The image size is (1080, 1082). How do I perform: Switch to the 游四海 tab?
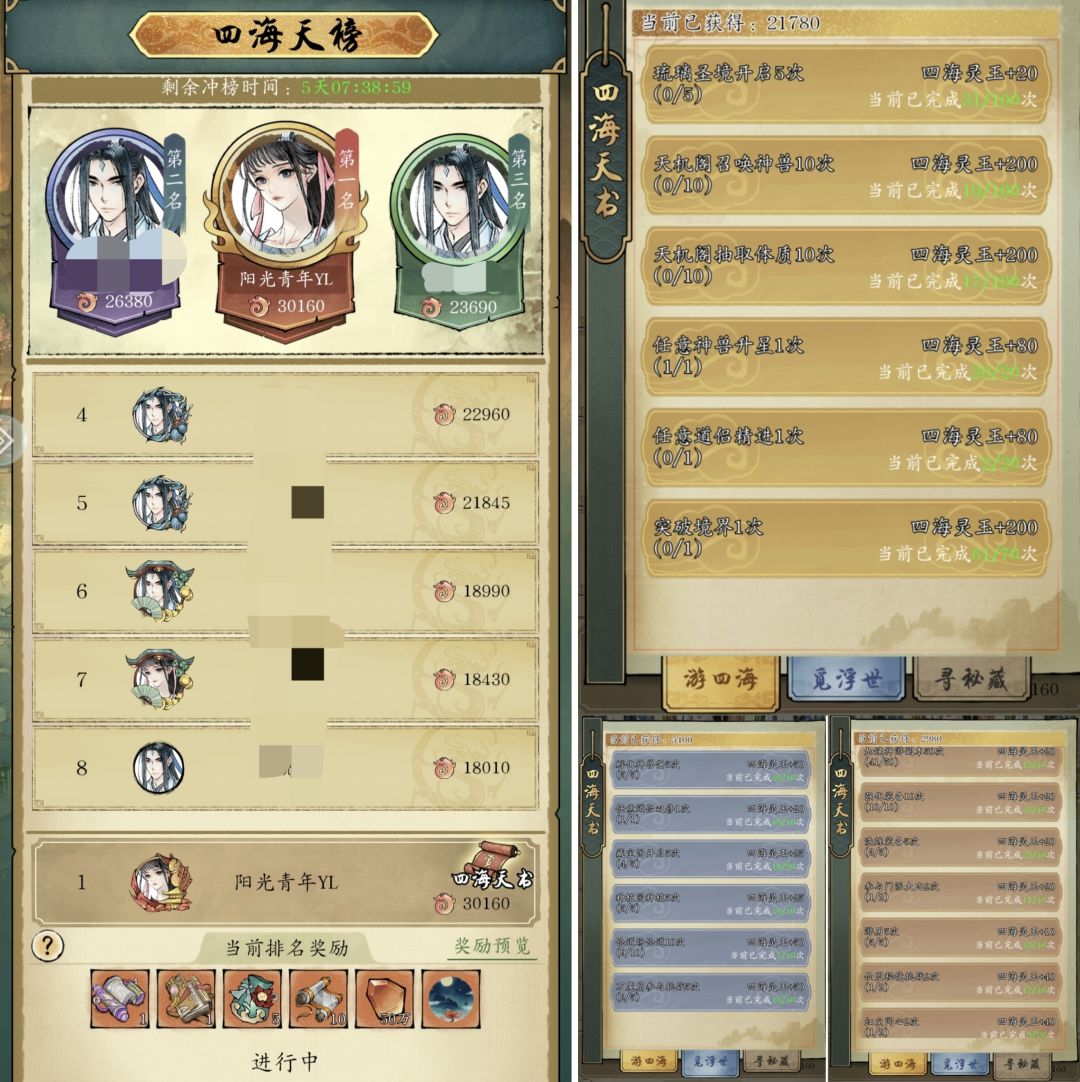(720, 680)
